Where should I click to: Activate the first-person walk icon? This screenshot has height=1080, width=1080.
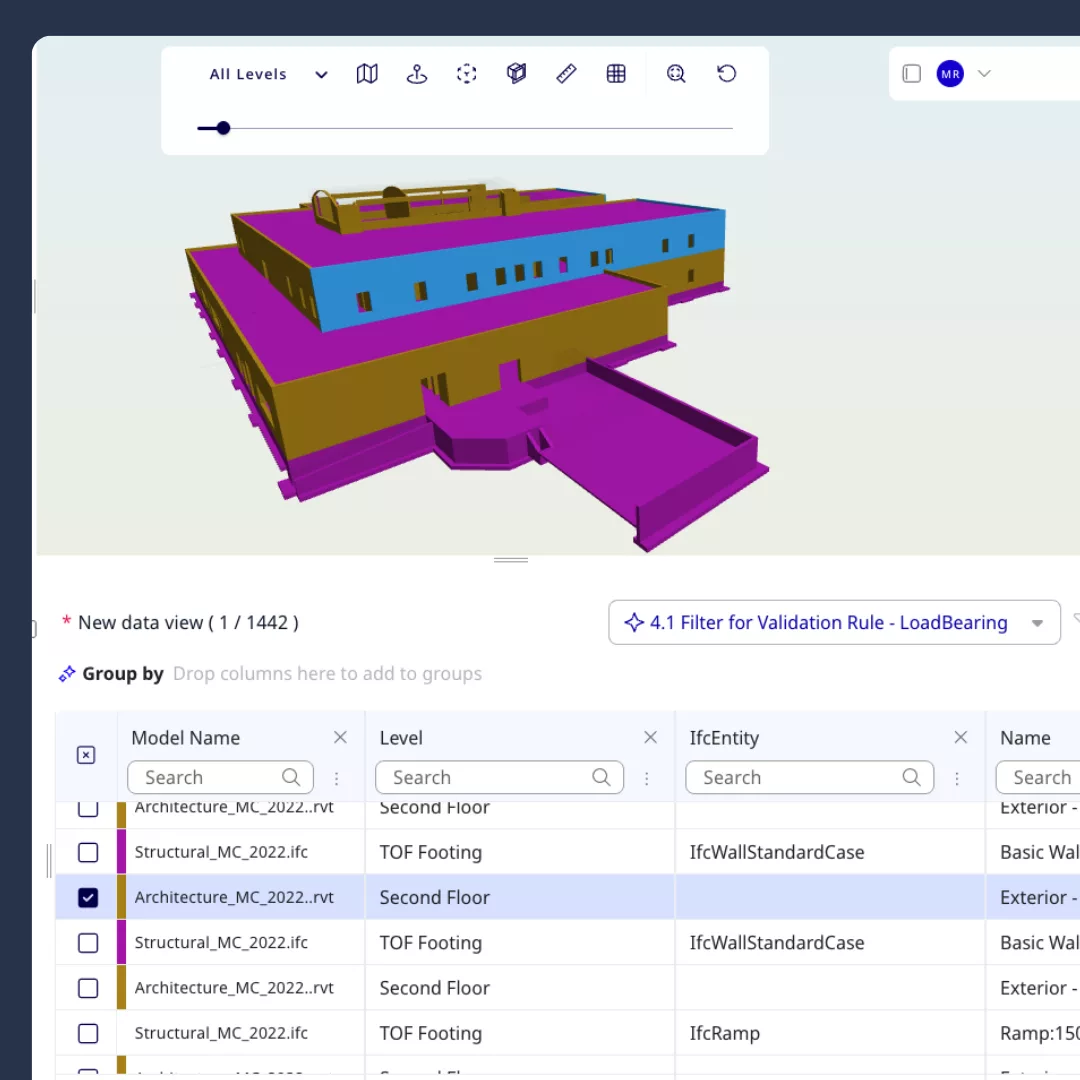pos(417,74)
